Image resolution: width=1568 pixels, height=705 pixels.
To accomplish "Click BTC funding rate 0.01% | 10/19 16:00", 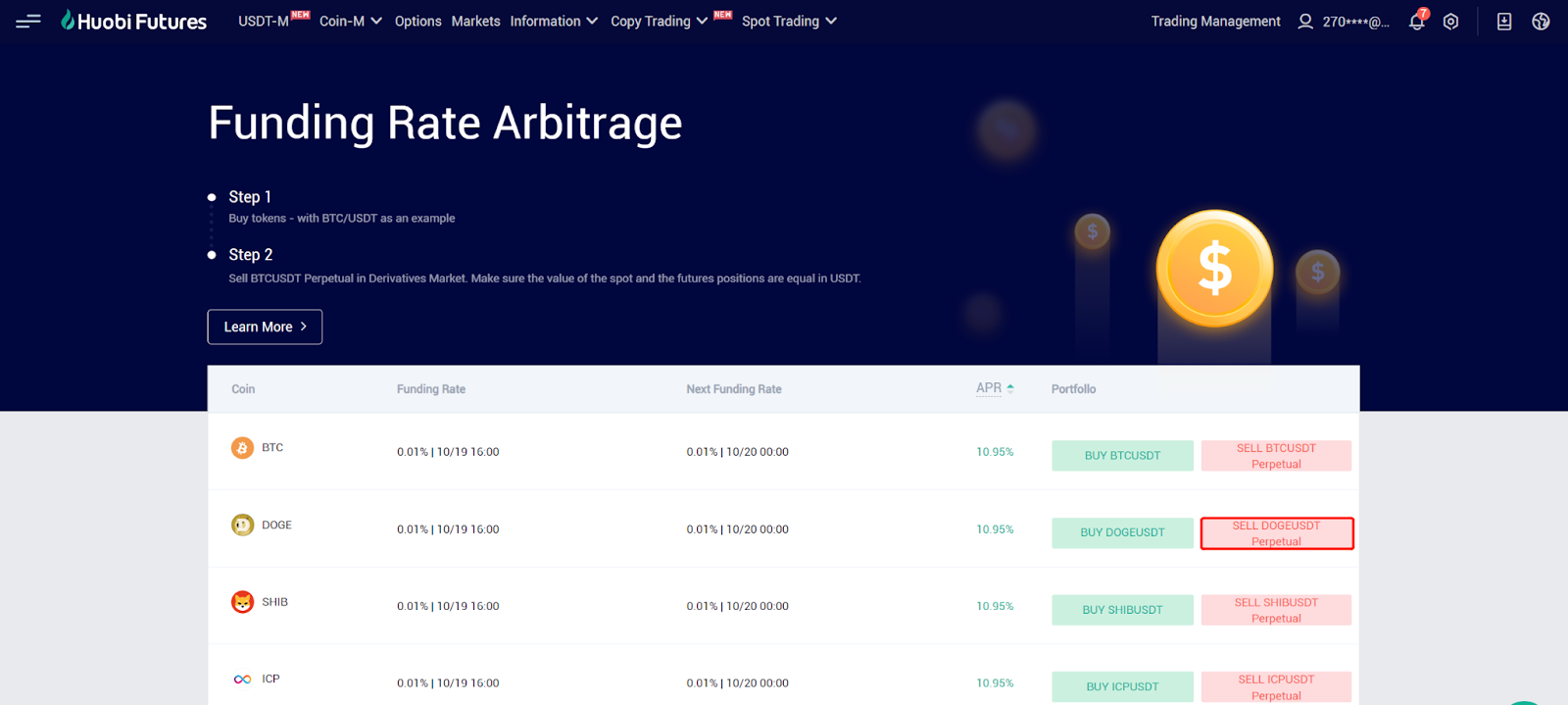I will (x=448, y=452).
